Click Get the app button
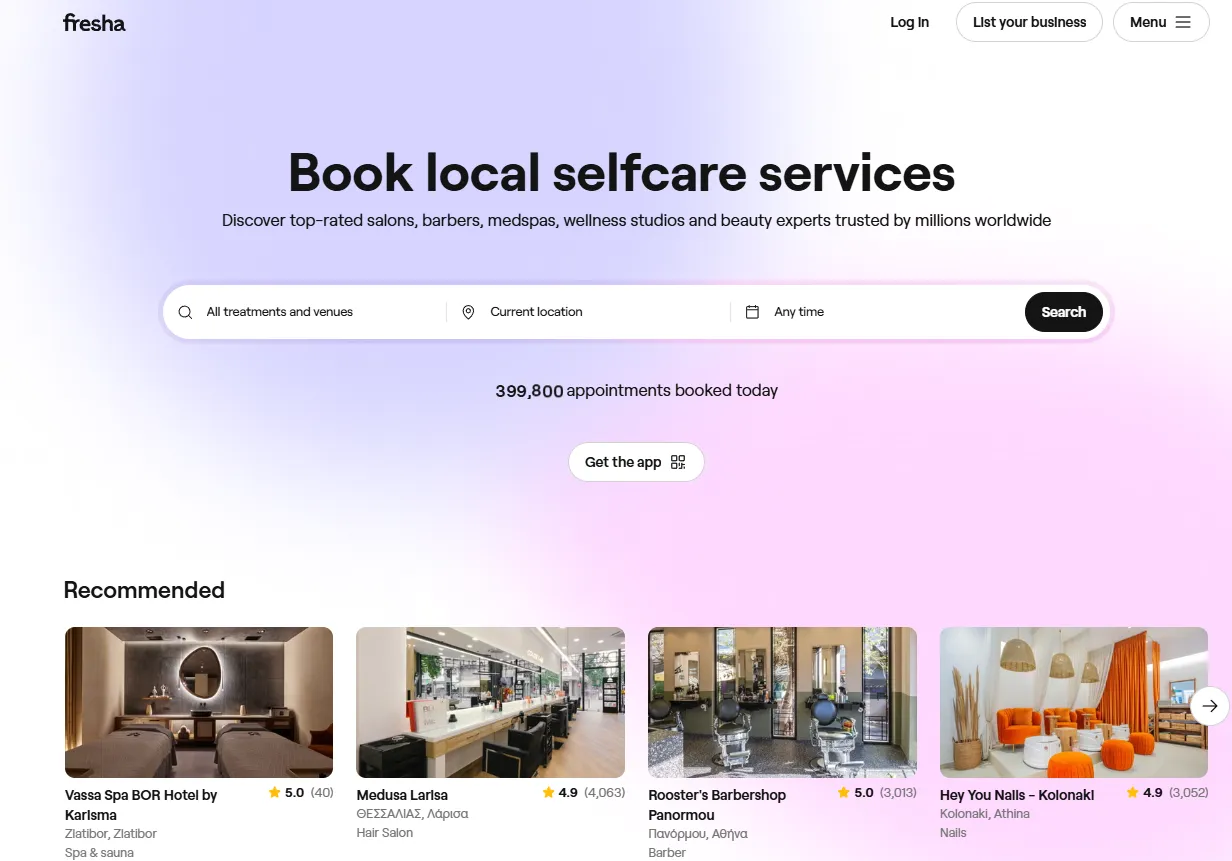Image resolution: width=1232 pixels, height=861 pixels. [636, 462]
